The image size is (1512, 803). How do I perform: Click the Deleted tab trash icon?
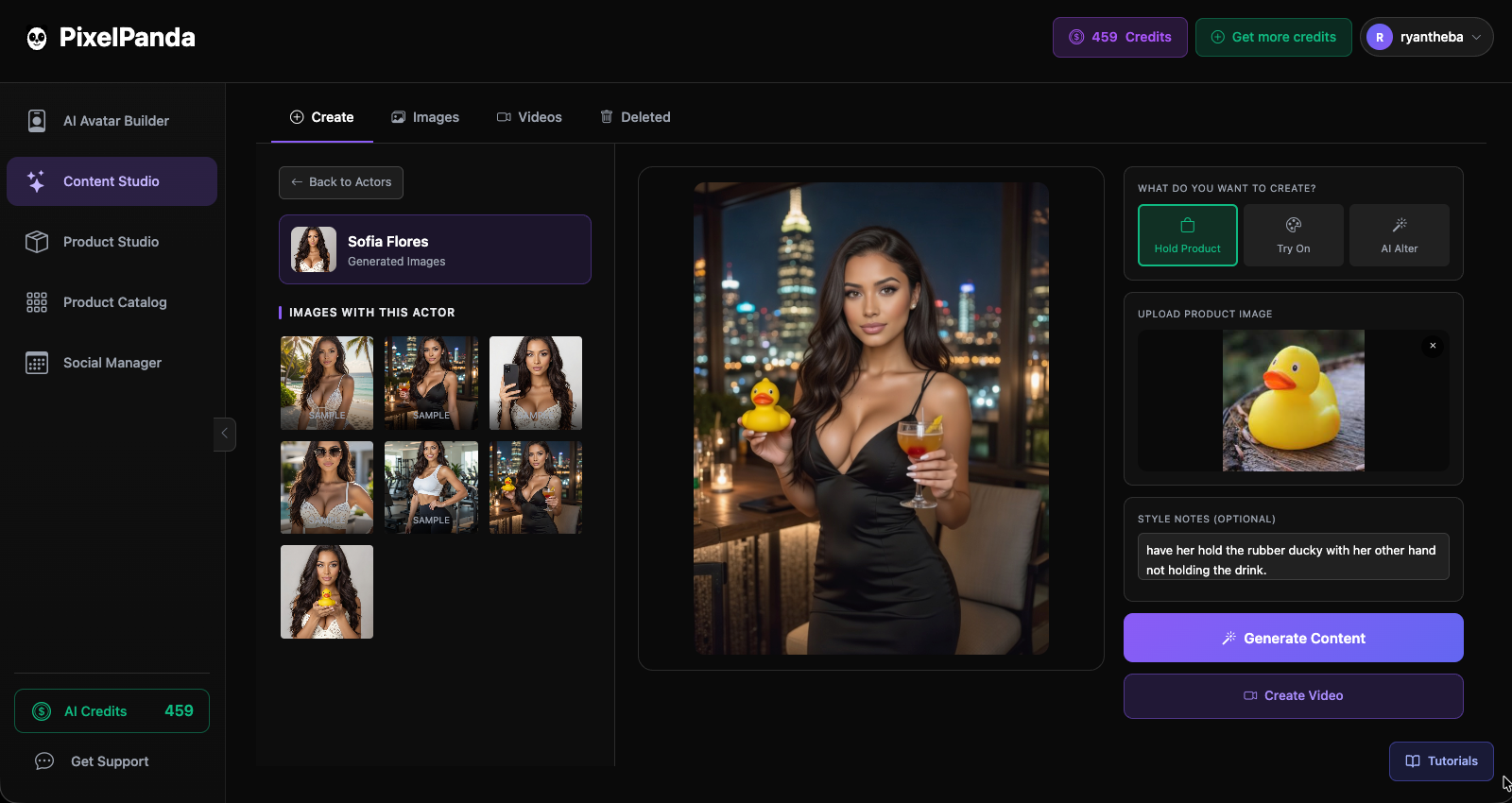(x=607, y=116)
